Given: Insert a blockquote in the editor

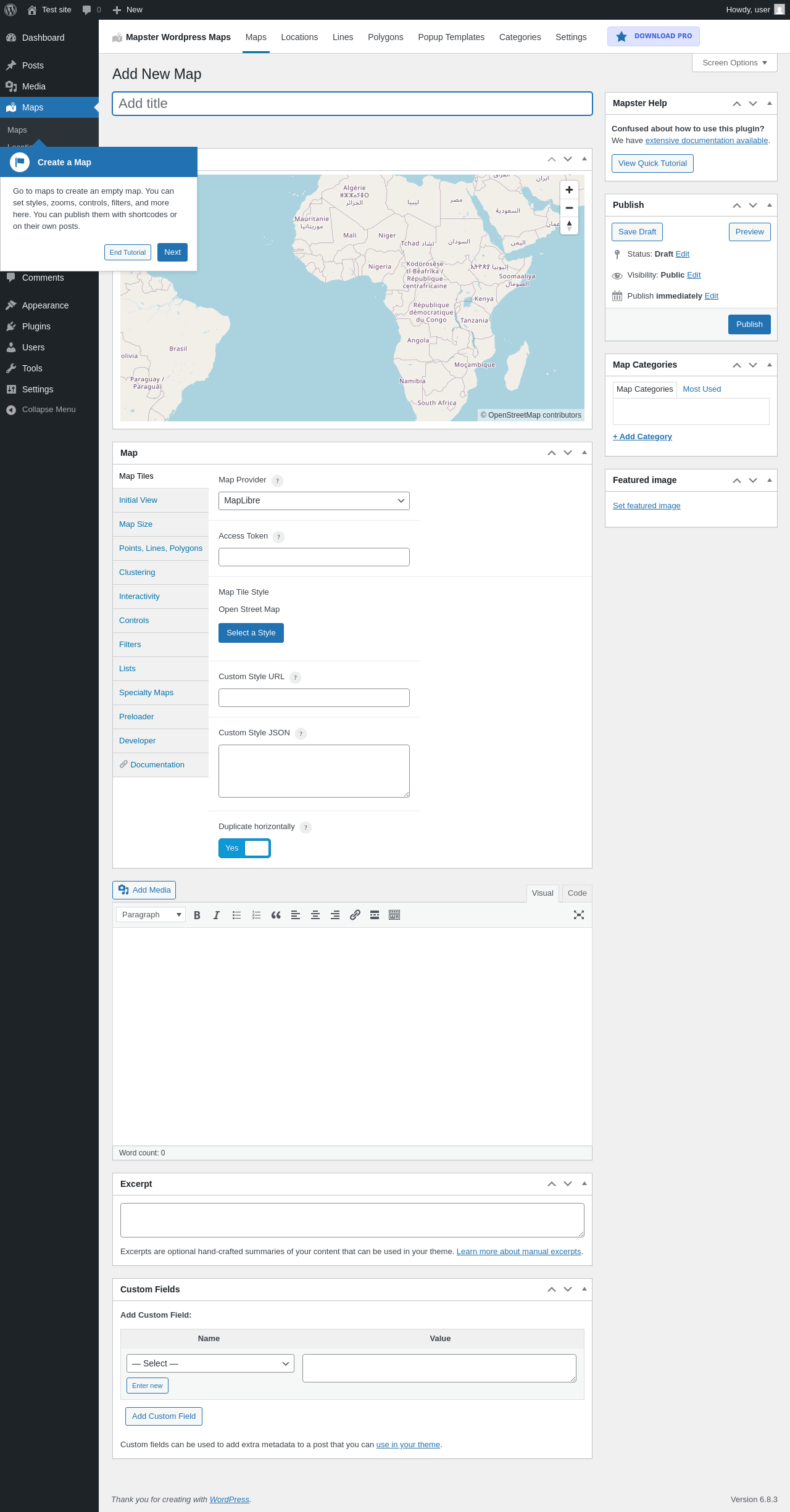Looking at the screenshot, I should (276, 915).
